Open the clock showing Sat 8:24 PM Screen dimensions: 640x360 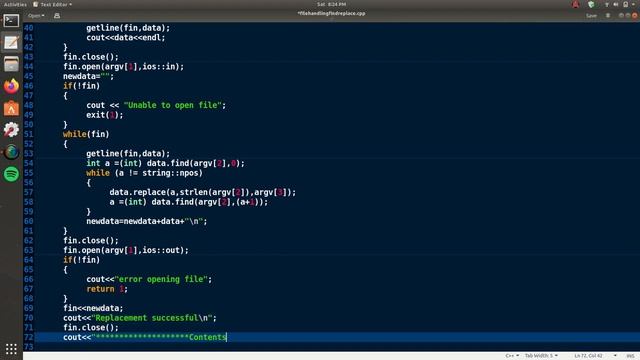(x=331, y=4)
